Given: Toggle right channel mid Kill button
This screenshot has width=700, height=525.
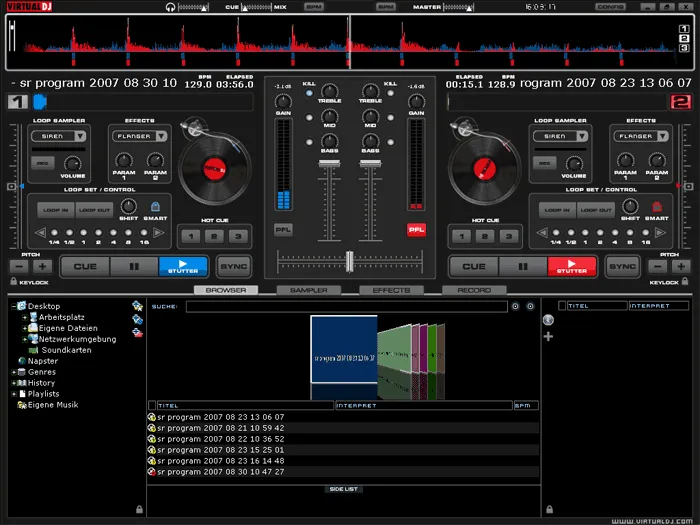Looking at the screenshot, I should pyautogui.click(x=391, y=118).
